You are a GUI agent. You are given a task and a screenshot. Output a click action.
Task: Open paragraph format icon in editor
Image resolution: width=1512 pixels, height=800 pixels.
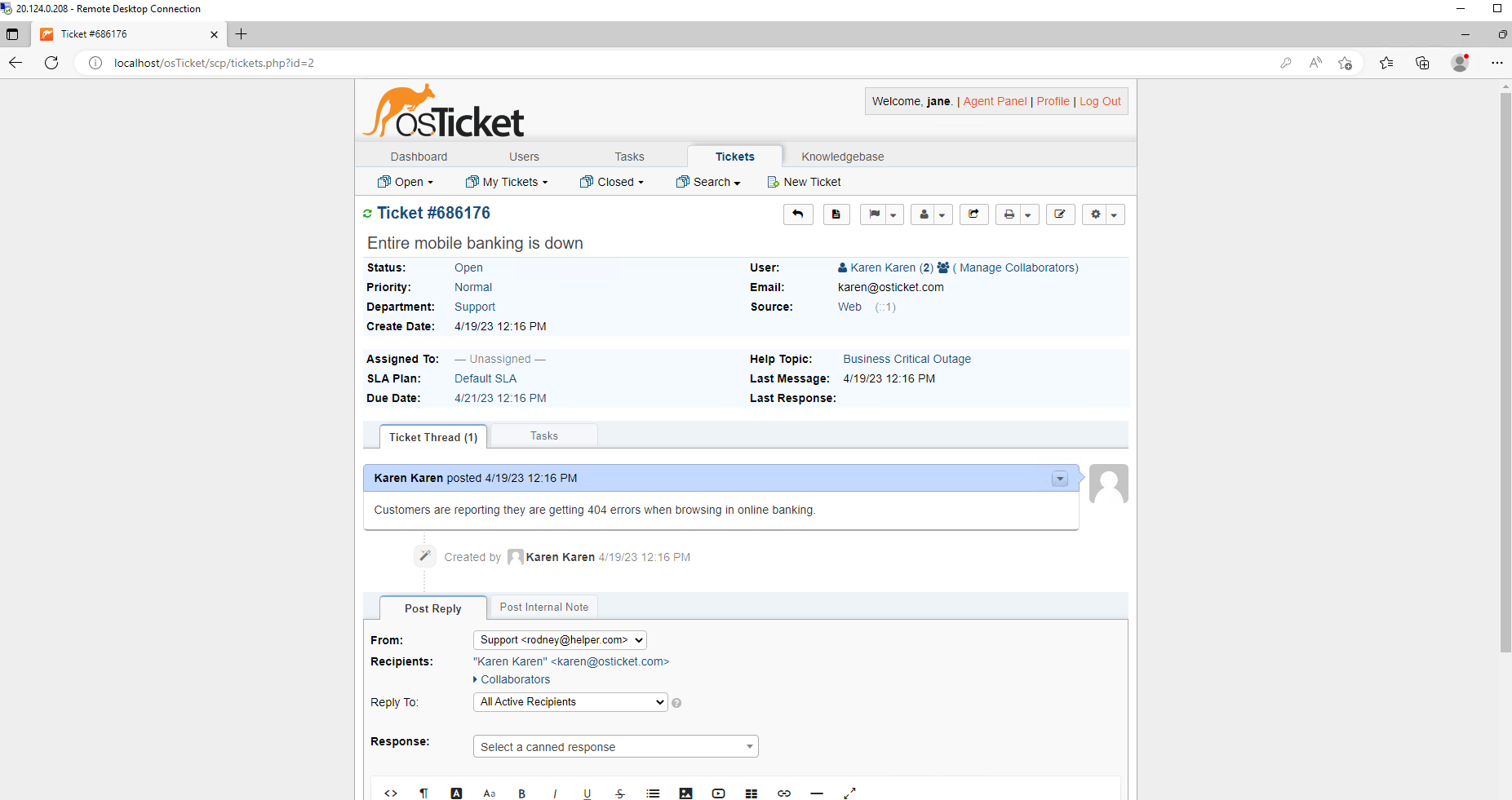(x=423, y=793)
